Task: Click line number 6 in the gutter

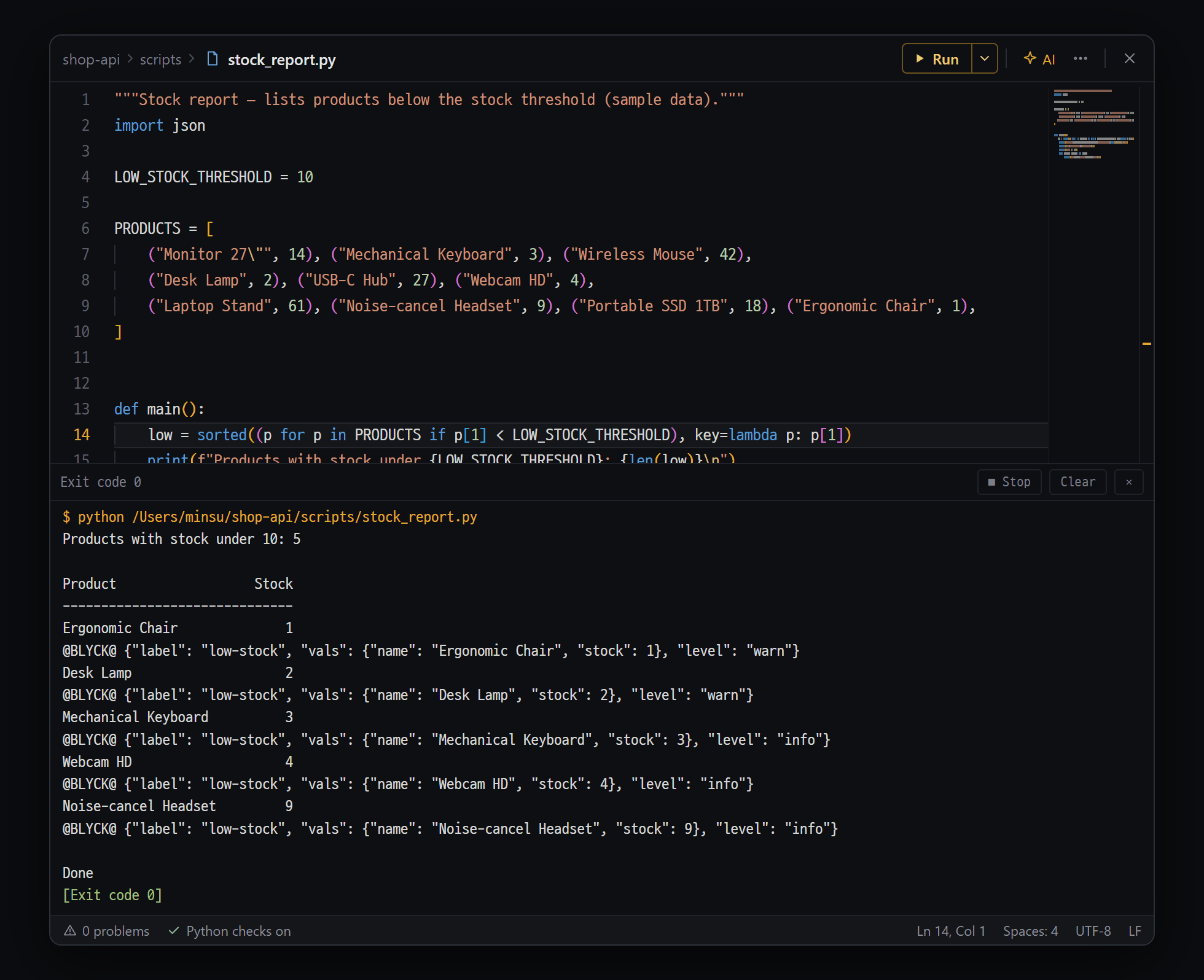Action: click(x=85, y=228)
